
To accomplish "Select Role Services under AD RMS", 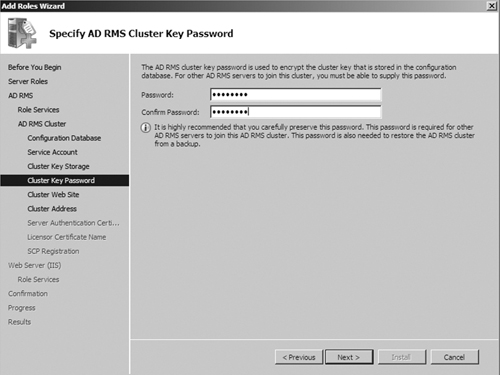I will (38, 110).
